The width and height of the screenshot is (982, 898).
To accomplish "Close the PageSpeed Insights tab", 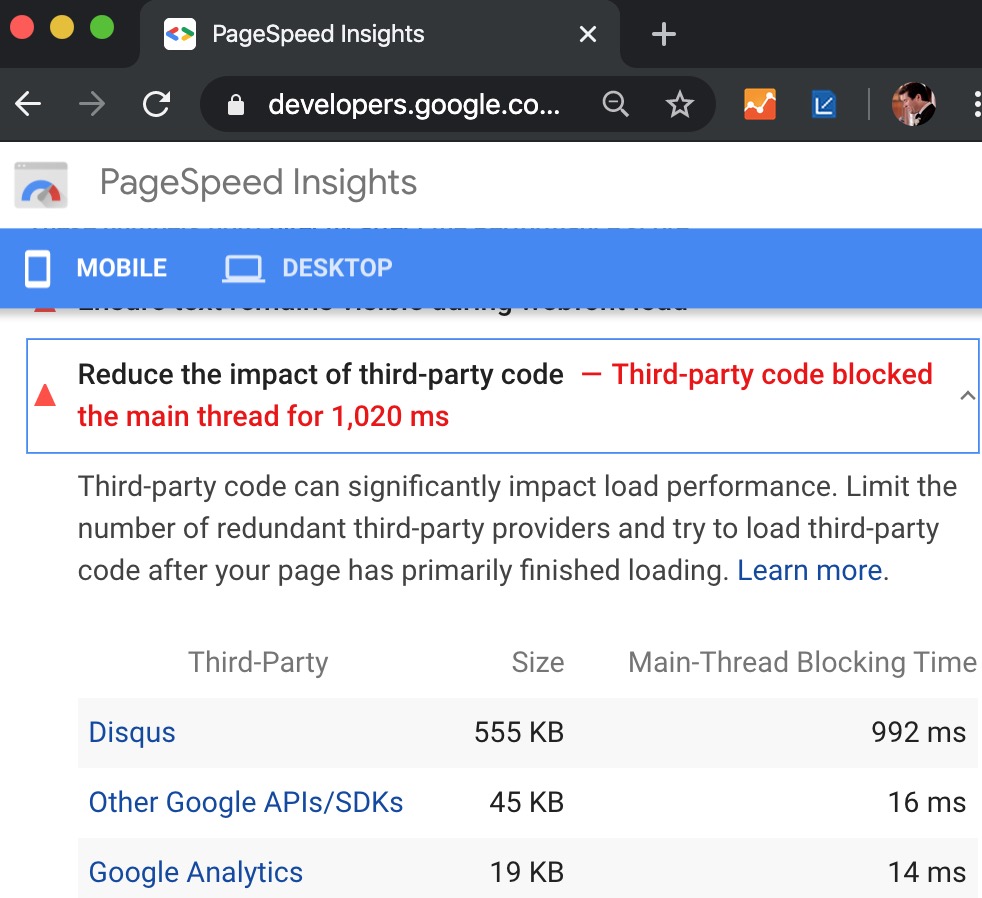I will pyautogui.click(x=587, y=34).
